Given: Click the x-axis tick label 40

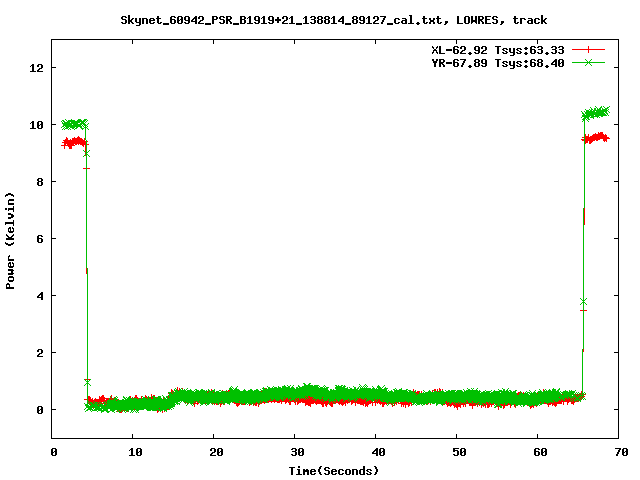Looking at the screenshot, I should coord(378,452).
